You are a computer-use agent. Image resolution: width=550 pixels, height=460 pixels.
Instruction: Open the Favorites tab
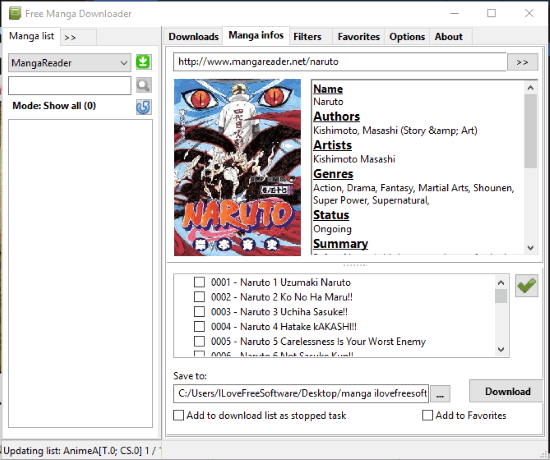click(358, 36)
